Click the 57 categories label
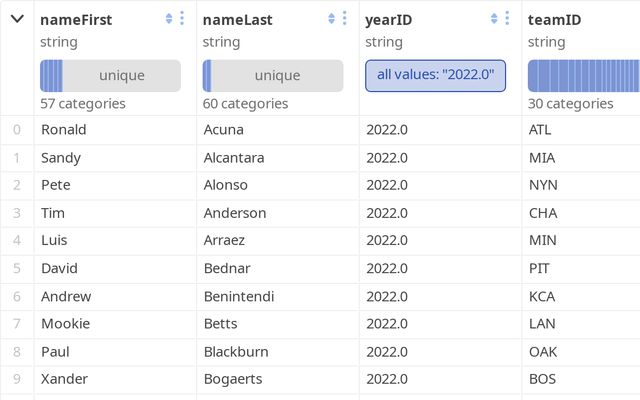The image size is (640, 400). (x=83, y=103)
